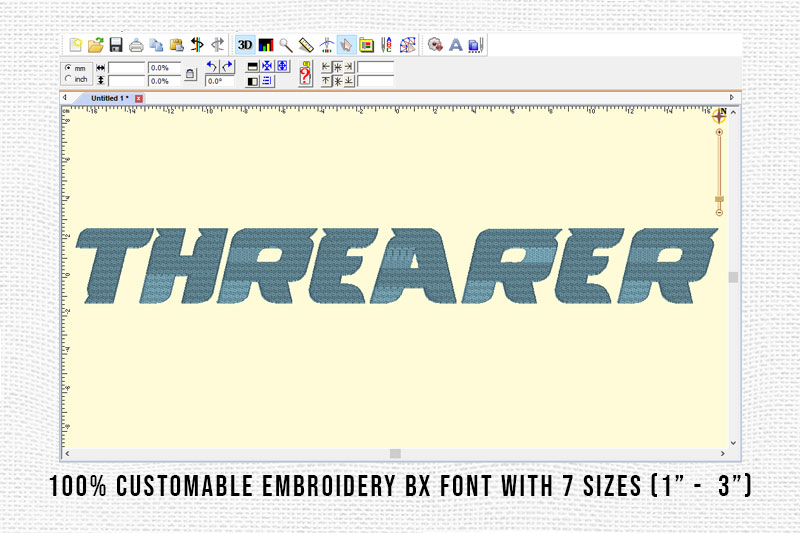800x533 pixels.
Task: Align objects to the left edge
Action: (326, 67)
